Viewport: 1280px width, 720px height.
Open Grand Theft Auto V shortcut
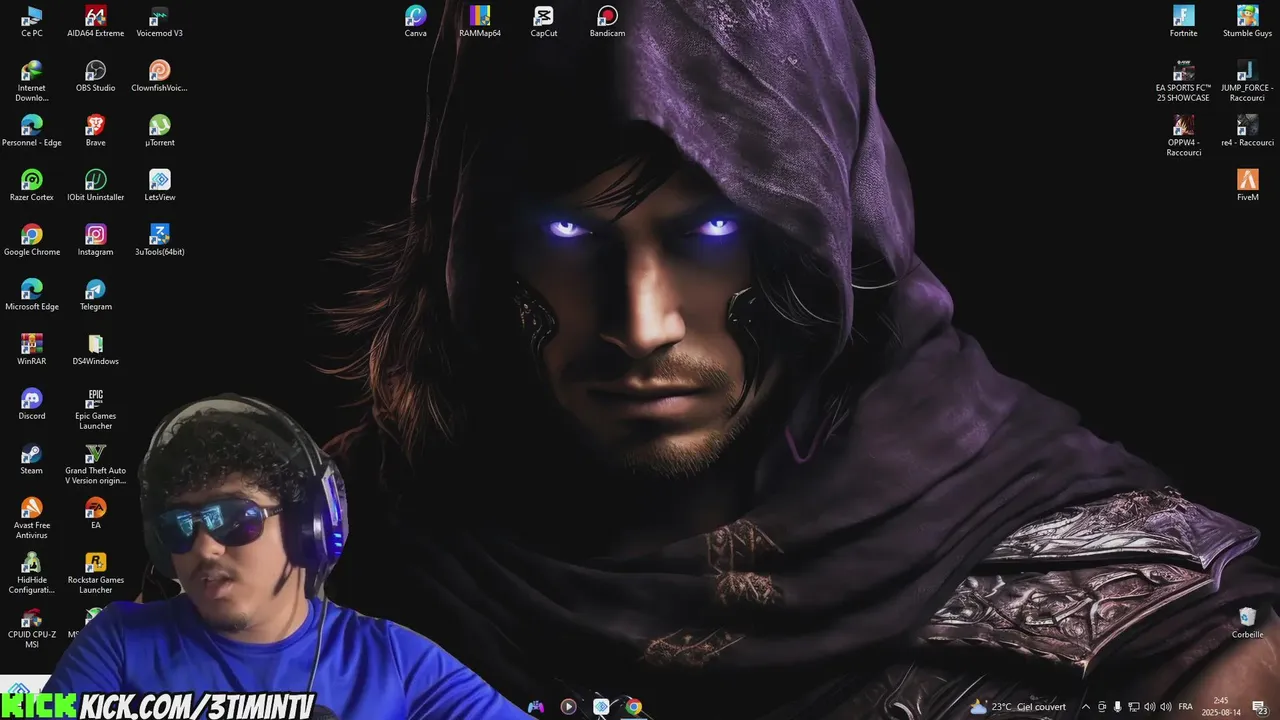tap(96, 464)
